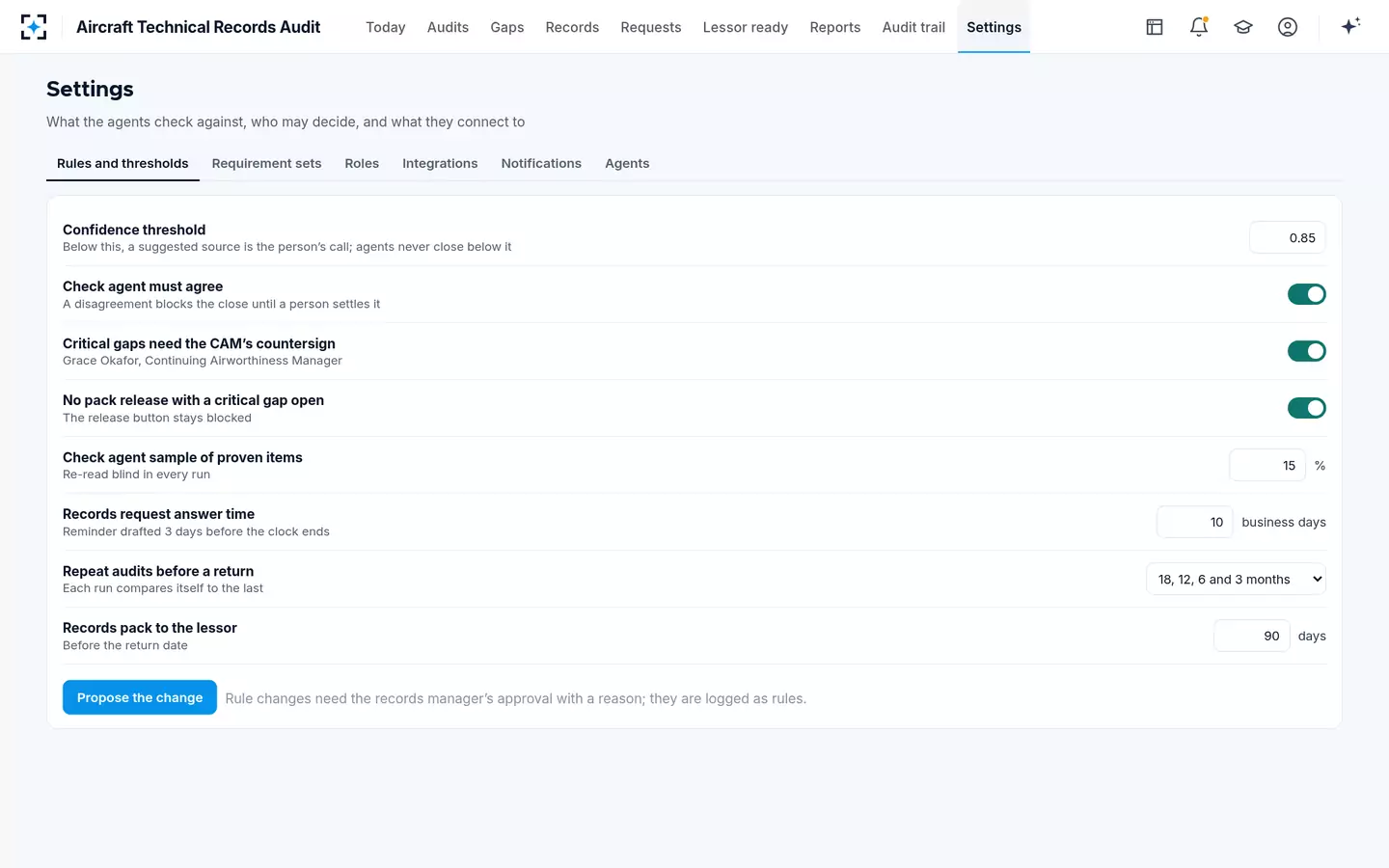Click the rule changes approval note text
The width and height of the screenshot is (1389, 868).
pos(516,698)
